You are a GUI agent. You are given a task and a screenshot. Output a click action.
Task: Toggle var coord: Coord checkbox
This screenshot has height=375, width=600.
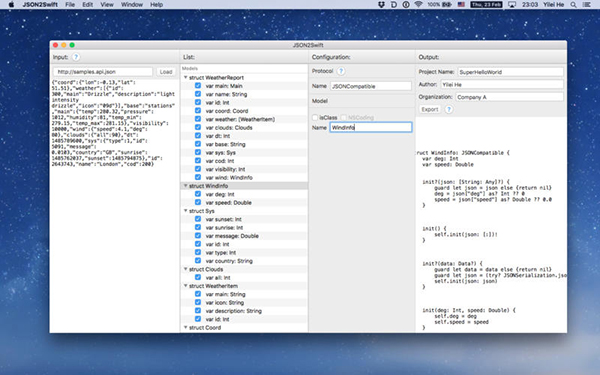[x=198, y=111]
